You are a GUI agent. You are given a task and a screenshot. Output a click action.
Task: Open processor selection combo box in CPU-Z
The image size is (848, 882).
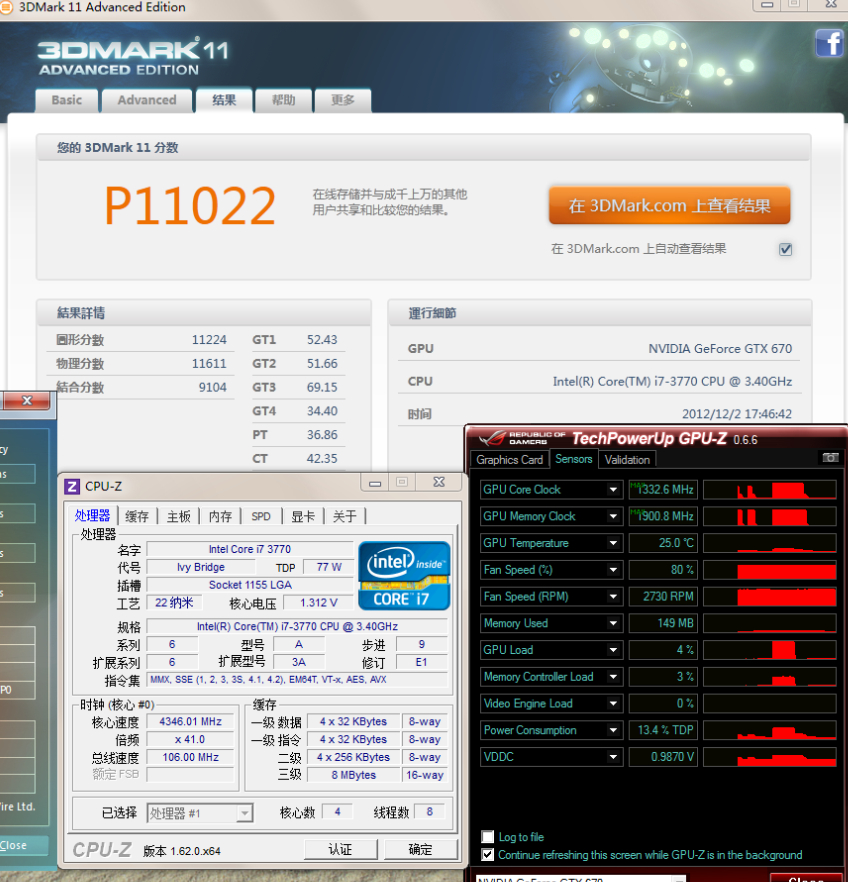coord(200,813)
